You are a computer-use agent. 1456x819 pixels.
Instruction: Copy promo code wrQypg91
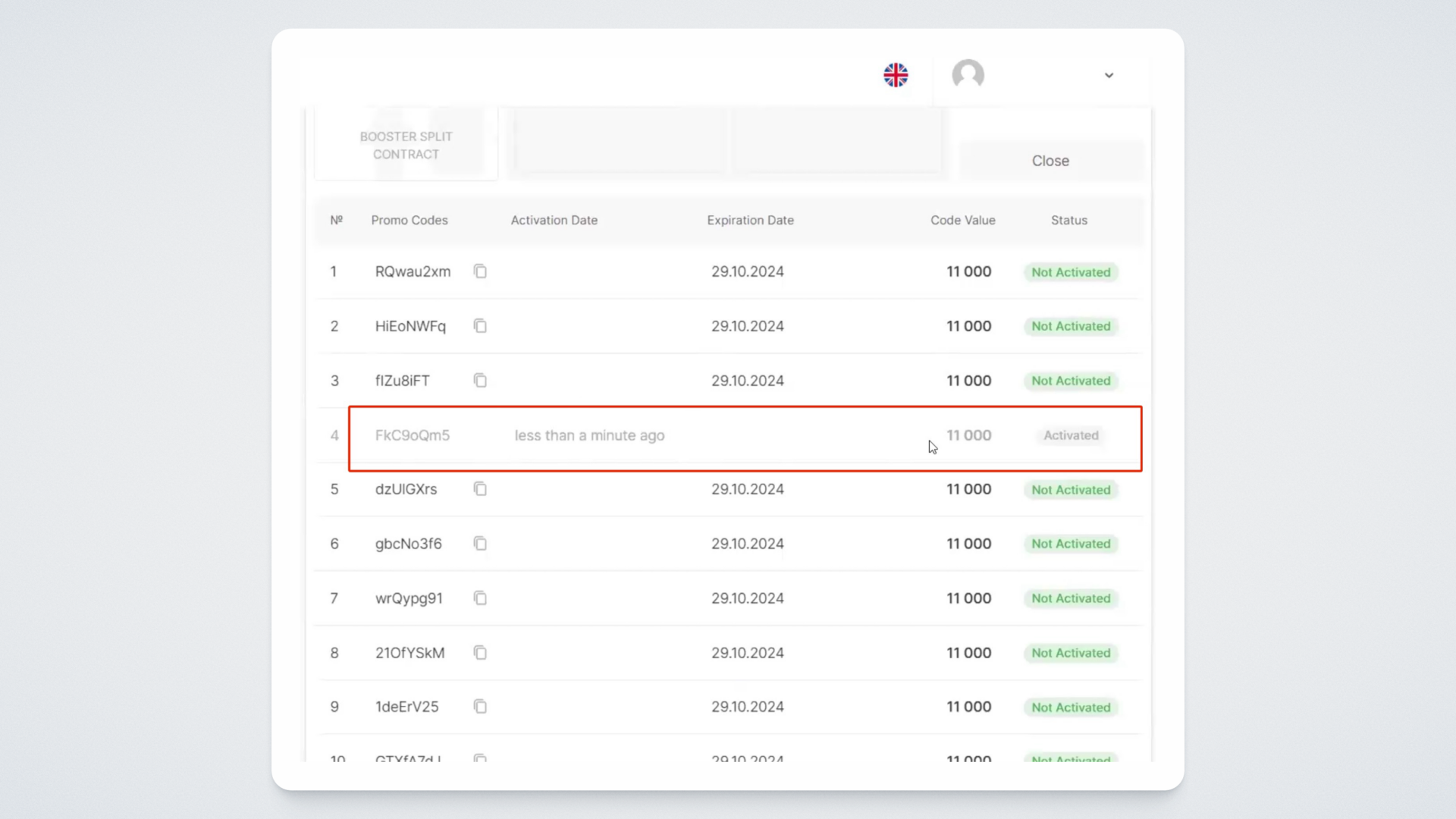click(480, 598)
